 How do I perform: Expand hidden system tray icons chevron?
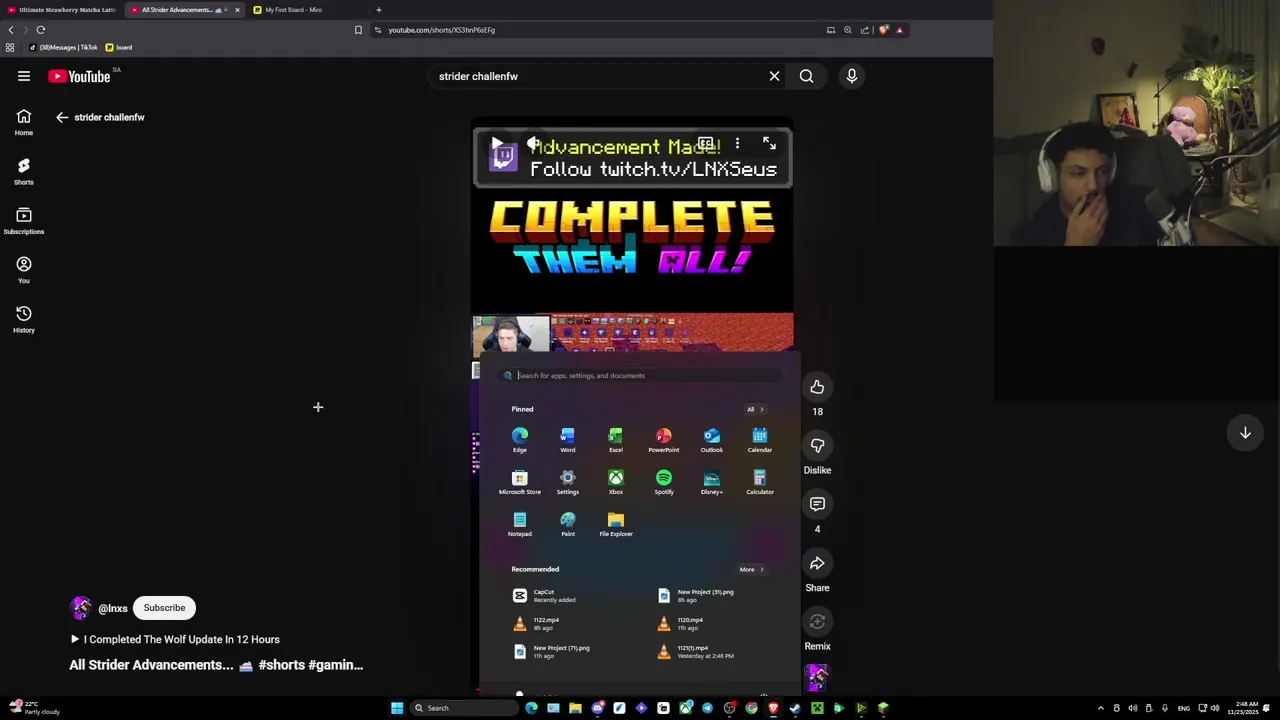tap(1101, 708)
